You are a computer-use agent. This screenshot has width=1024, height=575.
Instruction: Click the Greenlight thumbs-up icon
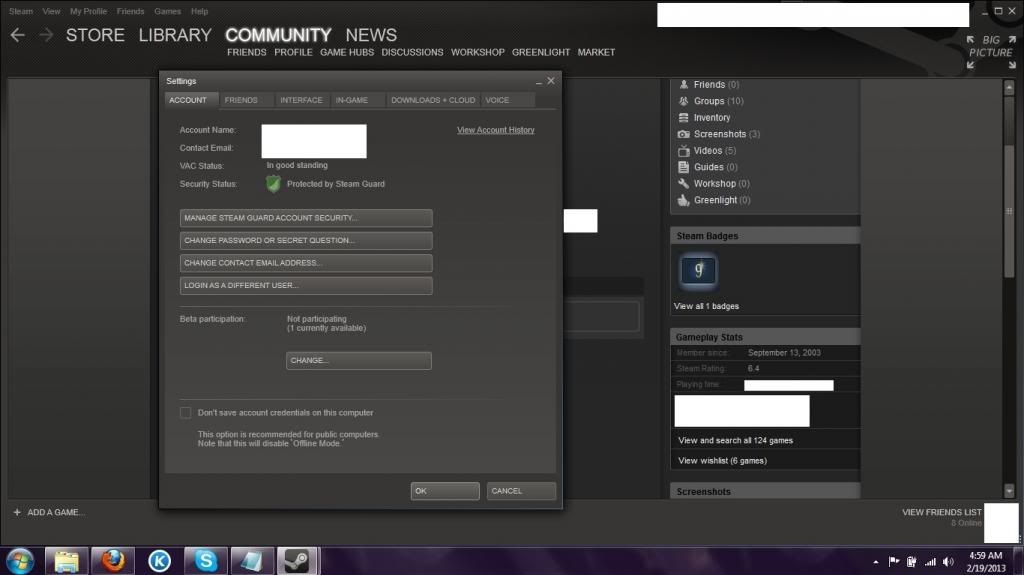pos(684,200)
